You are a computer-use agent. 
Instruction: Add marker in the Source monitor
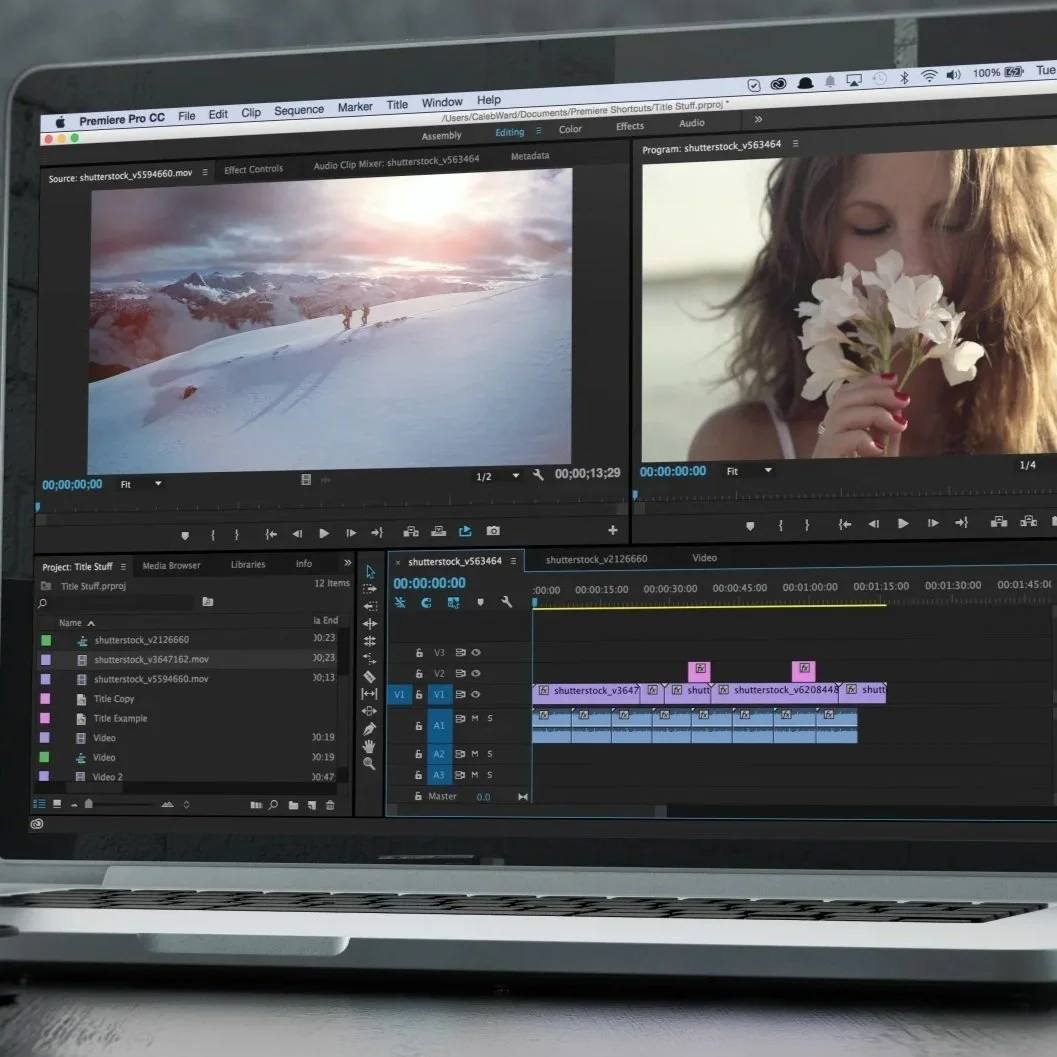click(185, 536)
